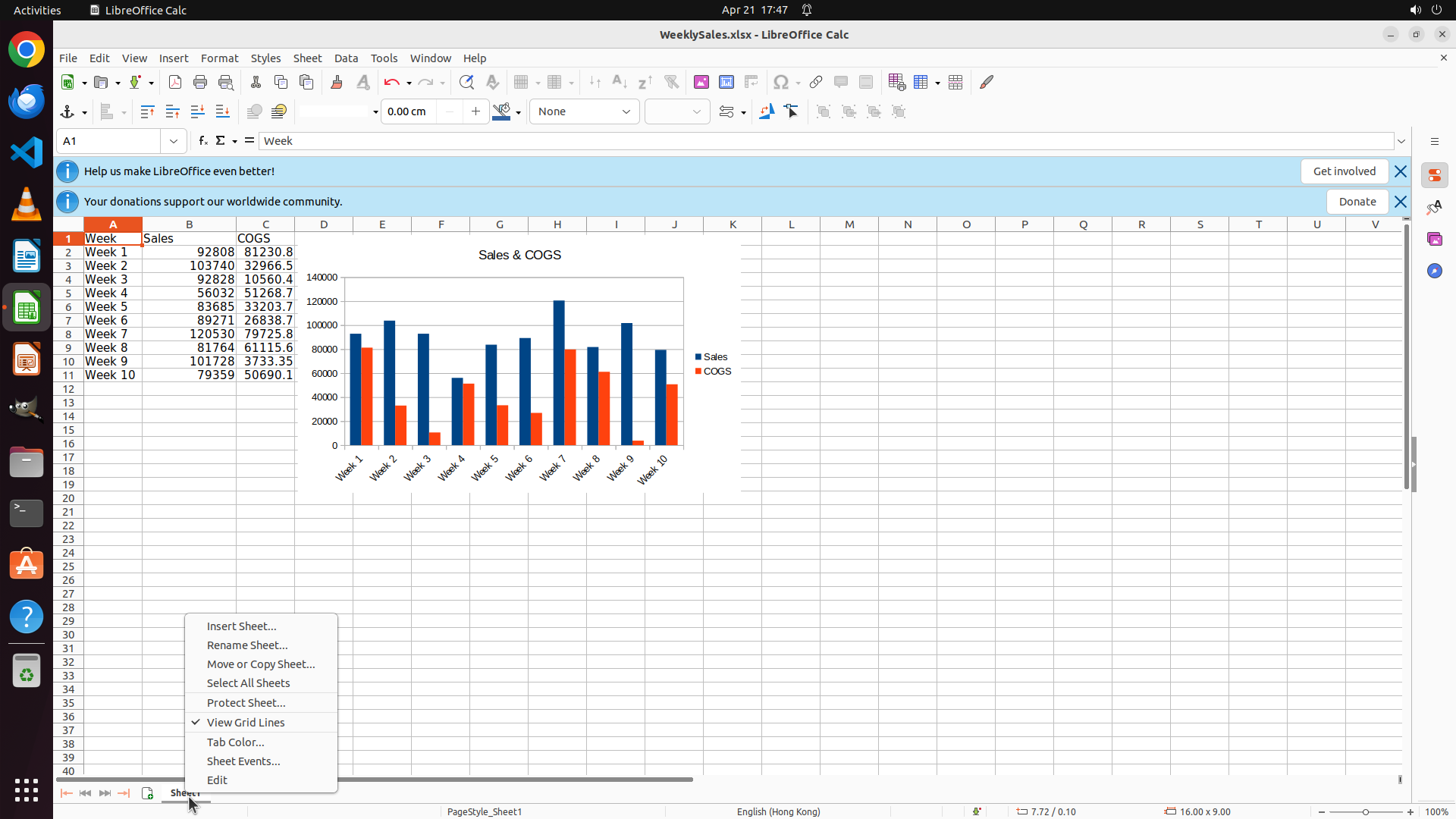Screen dimensions: 1456x819
Task: Click Clone Formatting paintbrush icon
Action: (x=337, y=82)
